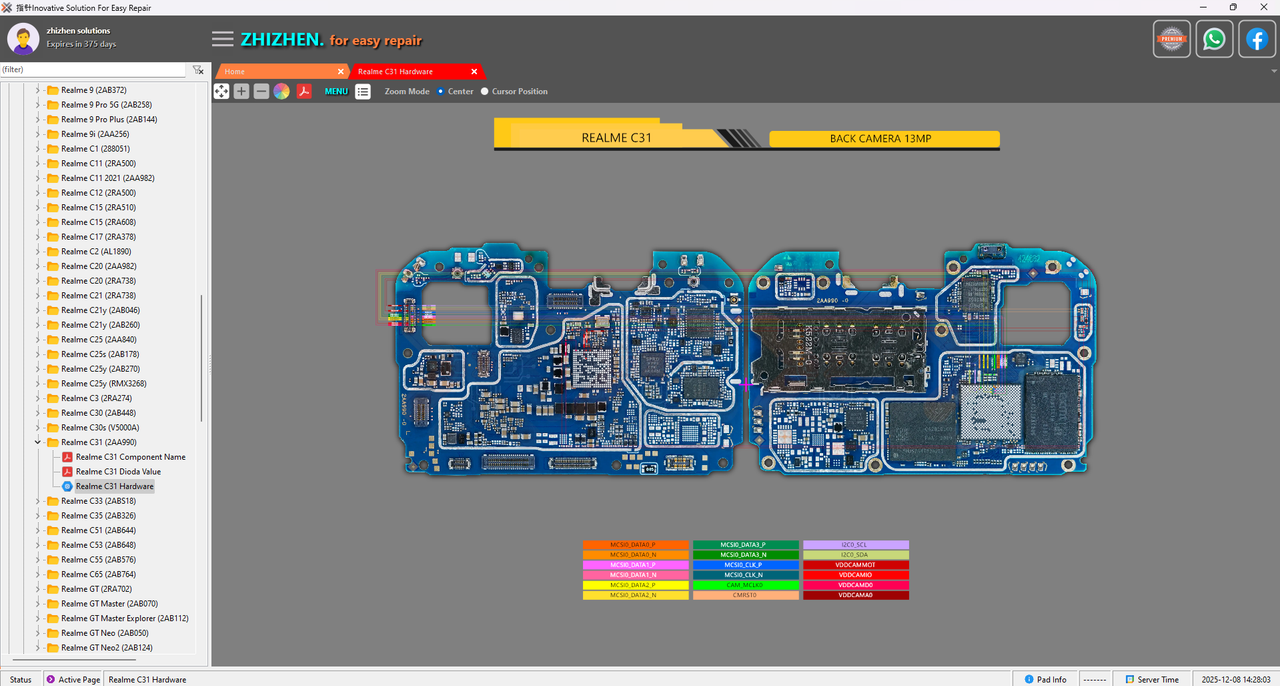Select Realme 9 Pro Plus (2AB144) folder
The width and height of the screenshot is (1280, 686).
coord(108,119)
